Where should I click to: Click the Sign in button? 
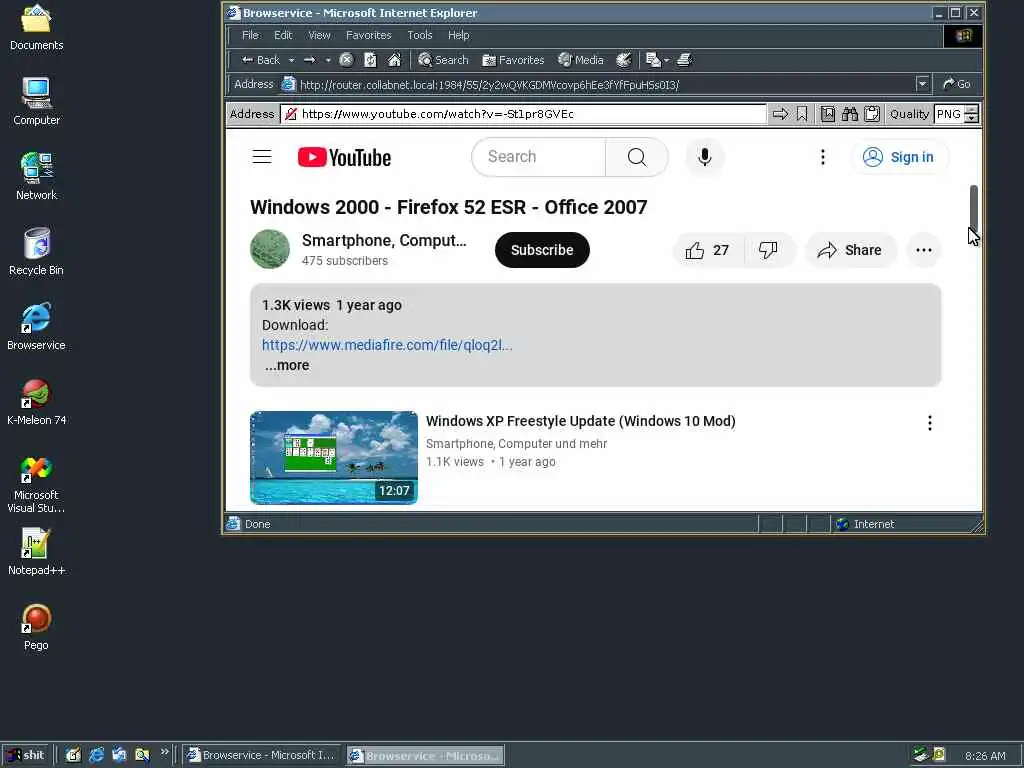pyautogui.click(x=899, y=157)
